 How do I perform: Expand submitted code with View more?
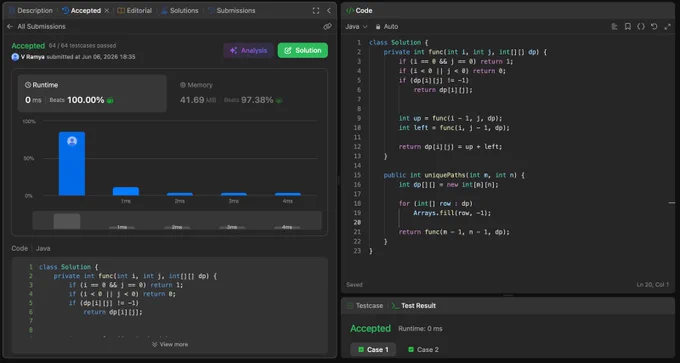coord(170,344)
